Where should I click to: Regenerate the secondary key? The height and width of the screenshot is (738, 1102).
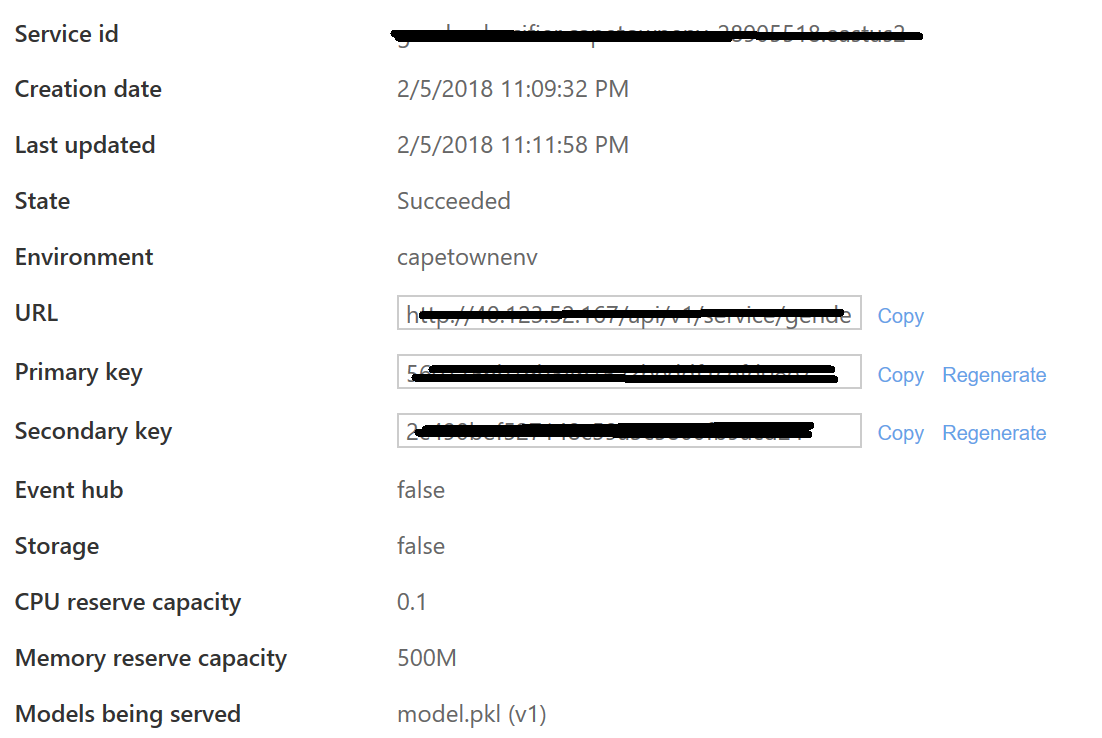point(994,433)
